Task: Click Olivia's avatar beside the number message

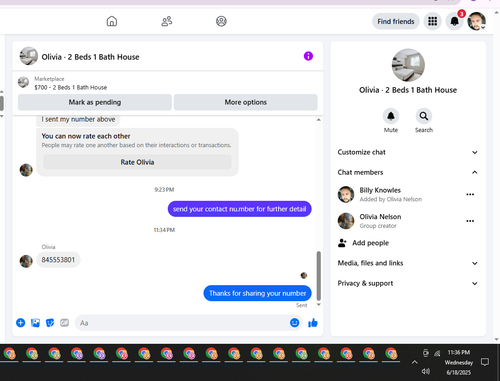Action: click(x=26, y=261)
